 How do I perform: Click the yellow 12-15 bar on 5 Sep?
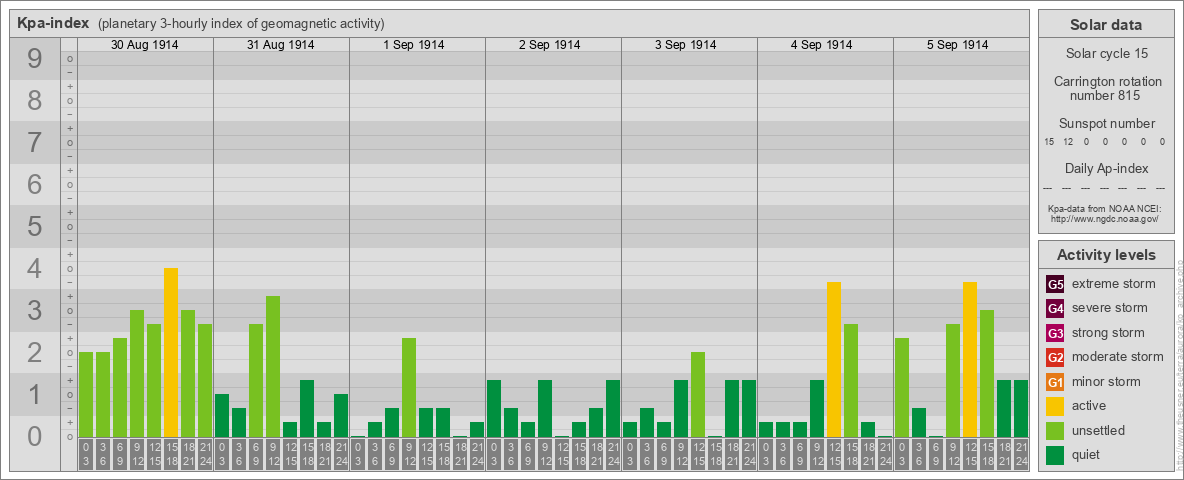pyautogui.click(x=970, y=359)
